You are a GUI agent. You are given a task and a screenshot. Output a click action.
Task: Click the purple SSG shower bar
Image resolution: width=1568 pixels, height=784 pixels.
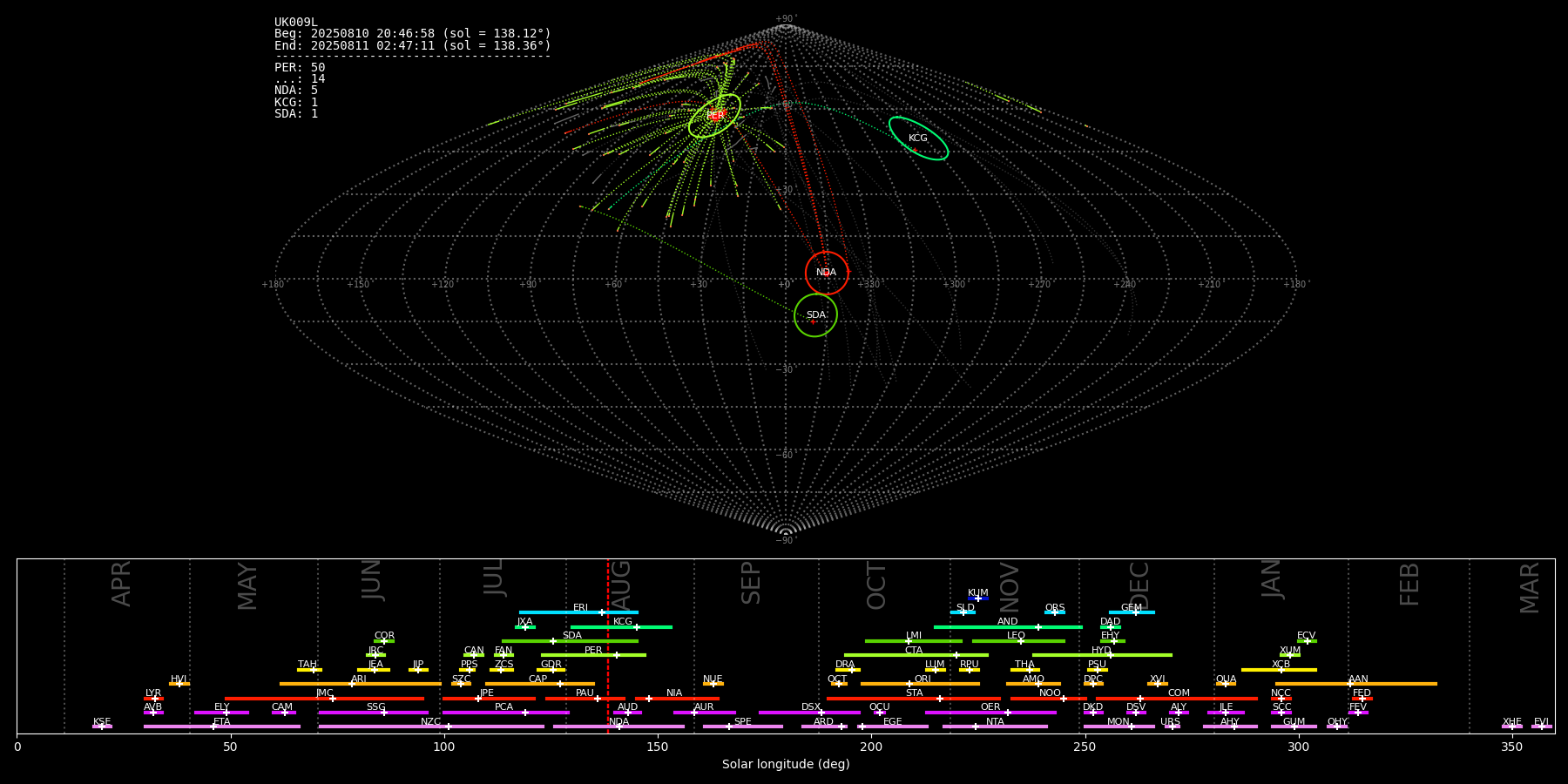(373, 713)
